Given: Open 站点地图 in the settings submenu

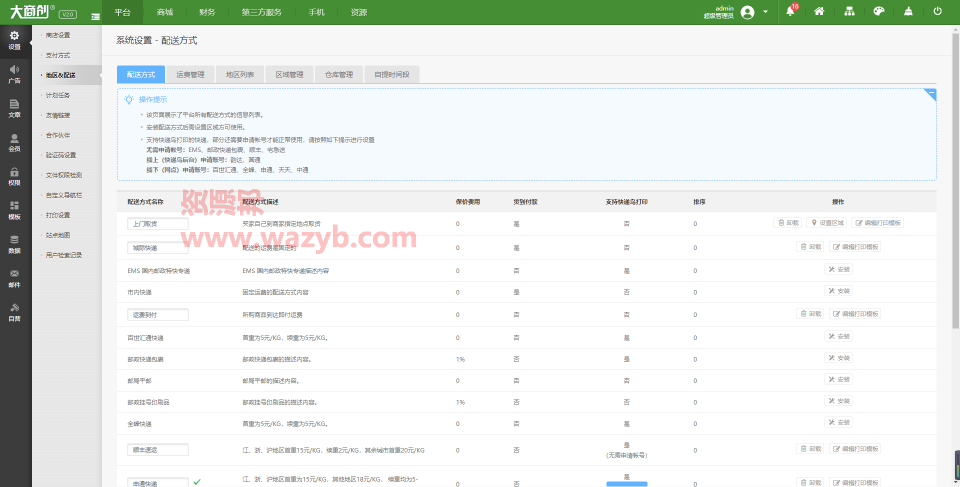Looking at the screenshot, I should pyautogui.click(x=58, y=235).
